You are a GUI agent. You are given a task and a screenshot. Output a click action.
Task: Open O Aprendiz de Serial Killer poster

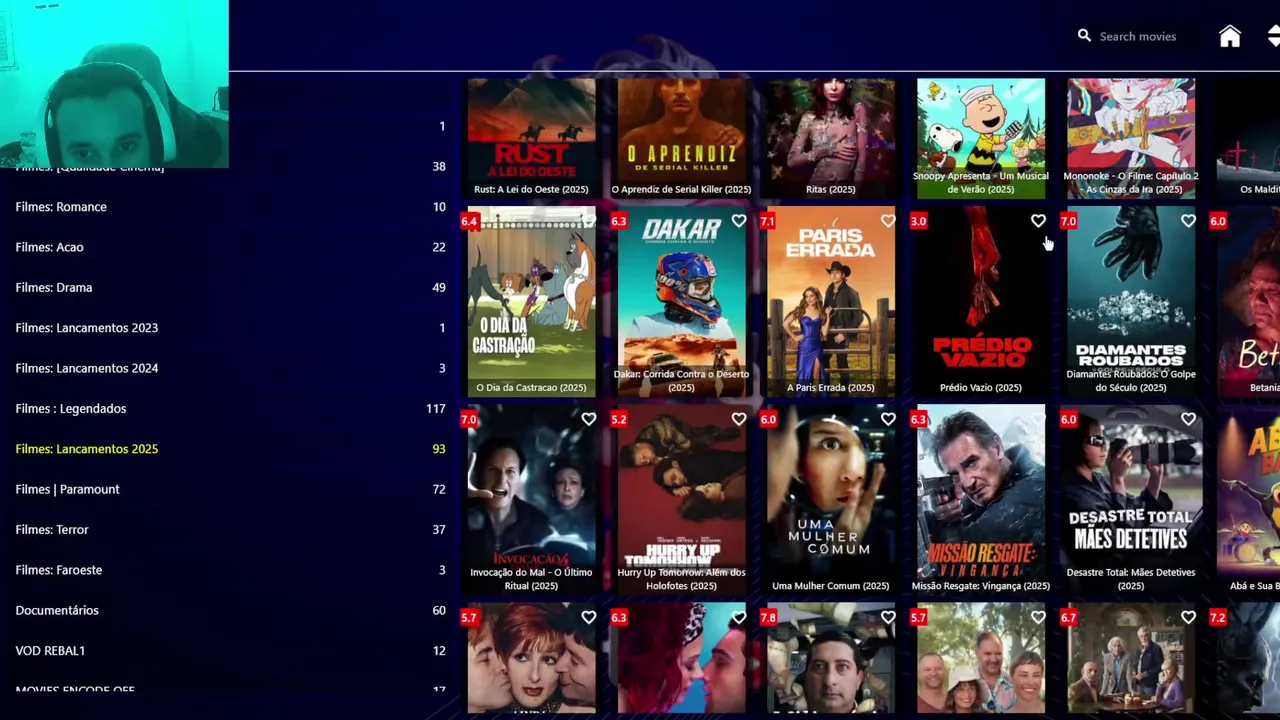(681, 138)
